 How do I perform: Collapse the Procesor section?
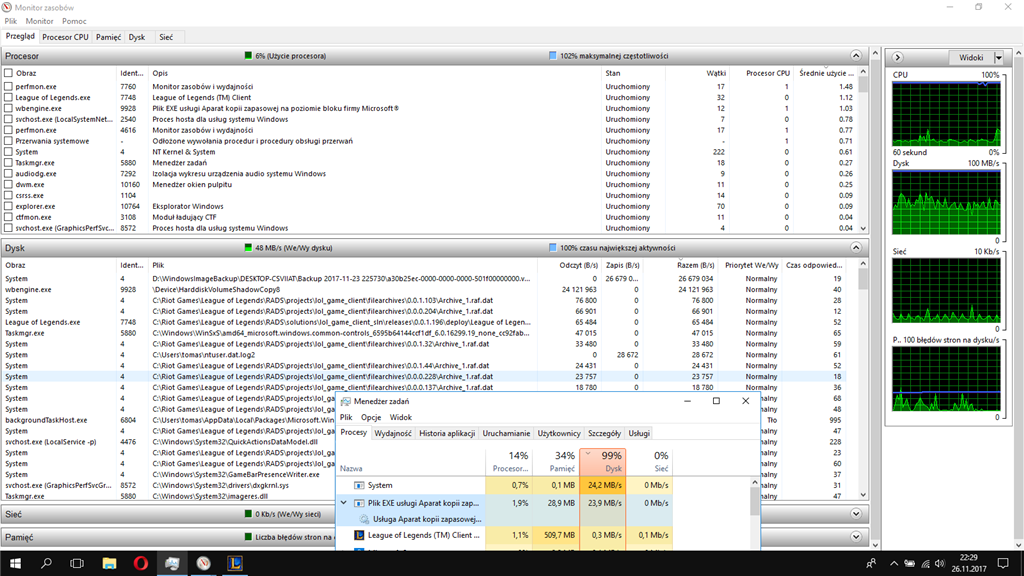(856, 56)
